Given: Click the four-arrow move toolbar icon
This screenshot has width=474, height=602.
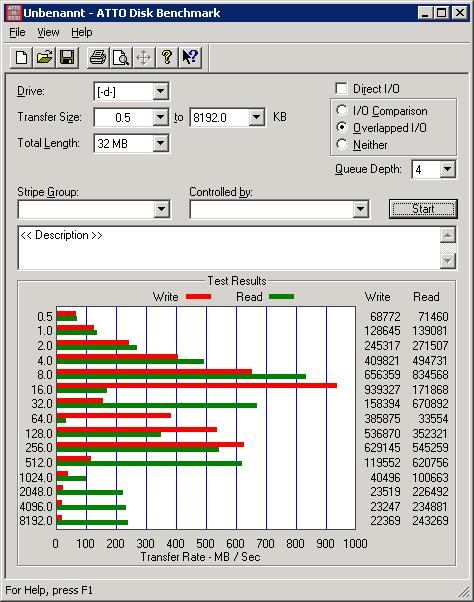Looking at the screenshot, I should [144, 58].
